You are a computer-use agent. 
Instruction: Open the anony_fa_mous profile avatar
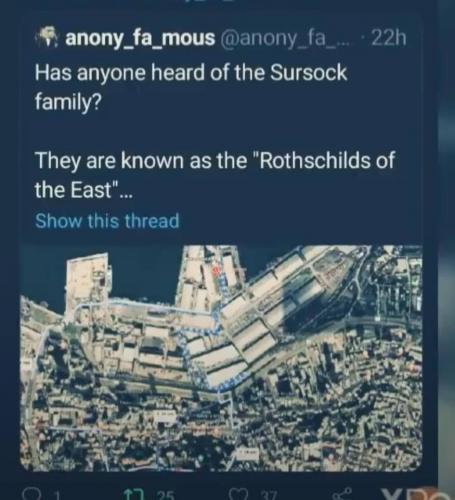[x=47, y=36]
